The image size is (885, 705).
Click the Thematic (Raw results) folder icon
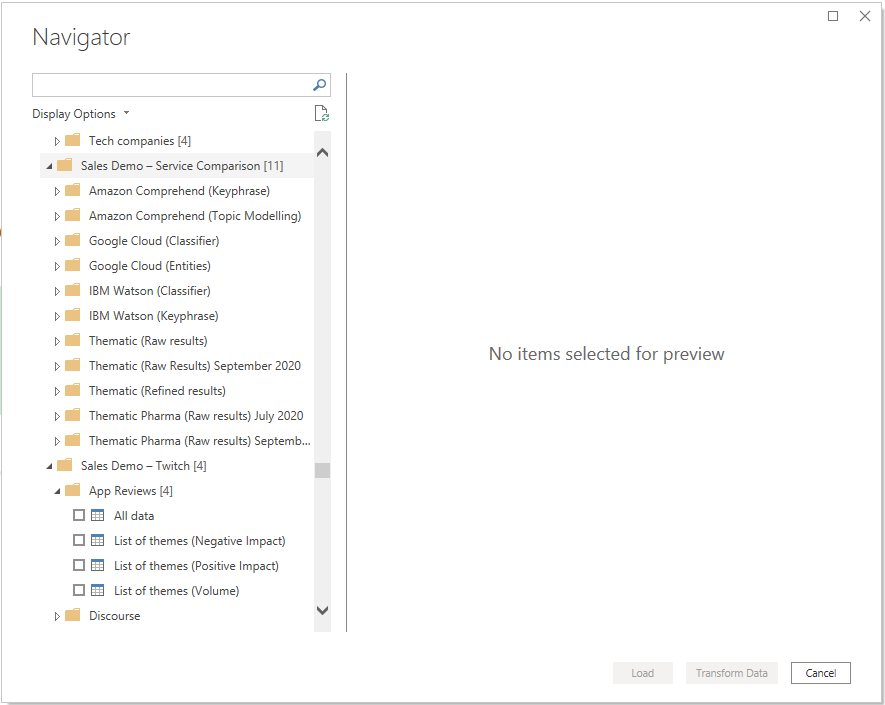[73, 340]
